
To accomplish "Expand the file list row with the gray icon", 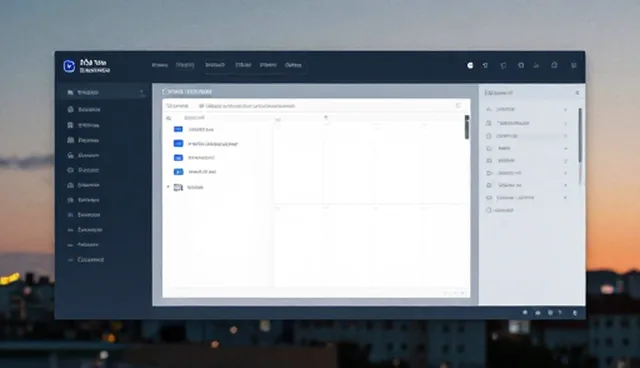I will 168,187.
